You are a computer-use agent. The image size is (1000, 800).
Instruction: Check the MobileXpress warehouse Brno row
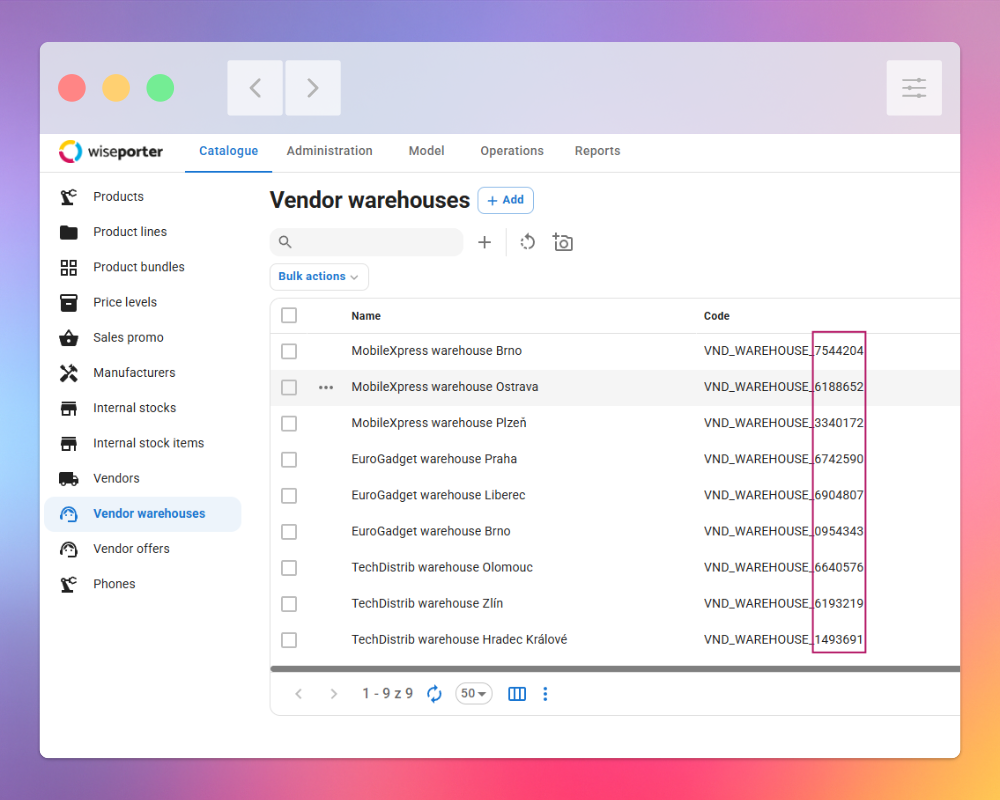click(x=289, y=352)
